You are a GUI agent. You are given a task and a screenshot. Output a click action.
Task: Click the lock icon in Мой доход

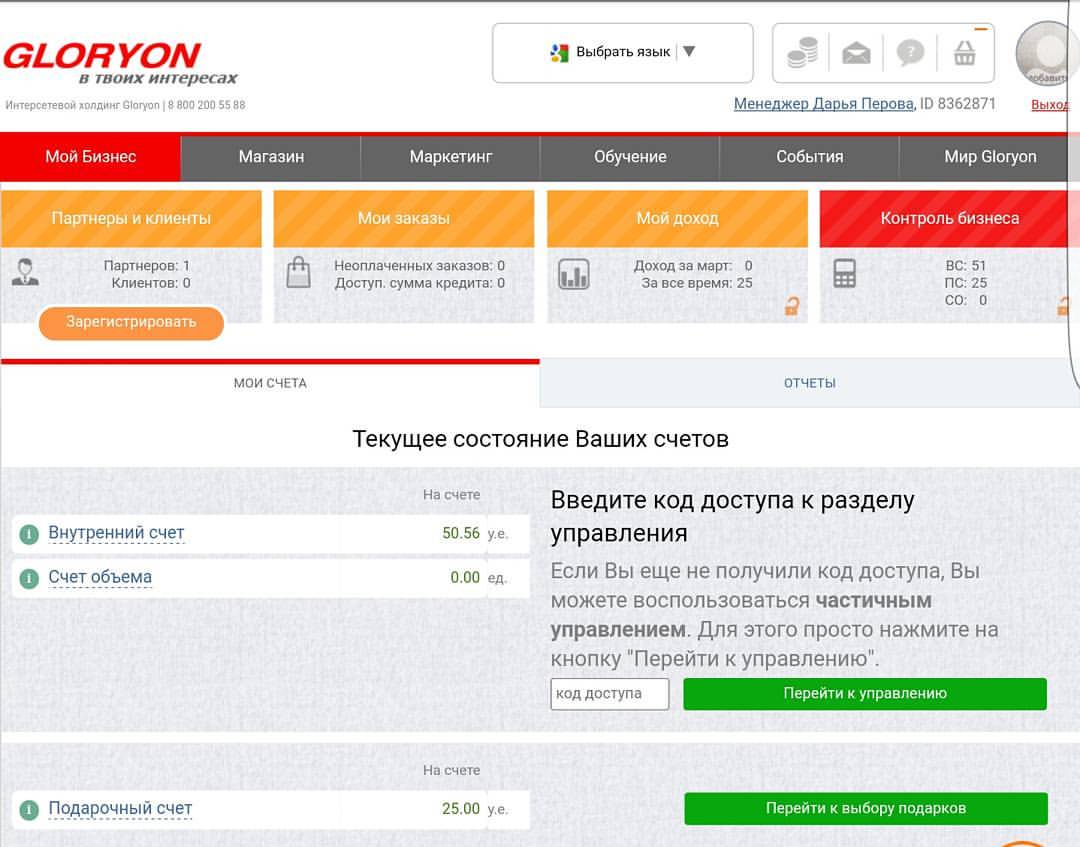click(792, 306)
